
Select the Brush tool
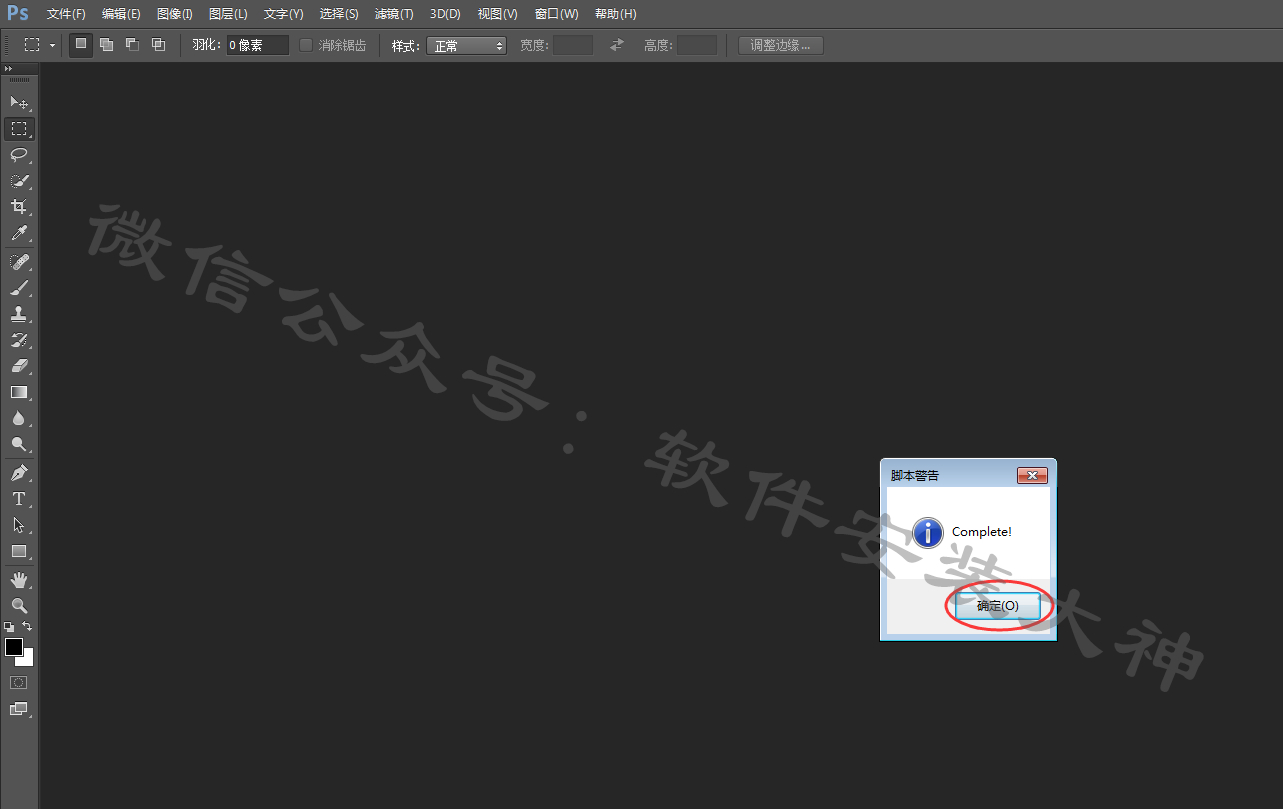coord(19,288)
